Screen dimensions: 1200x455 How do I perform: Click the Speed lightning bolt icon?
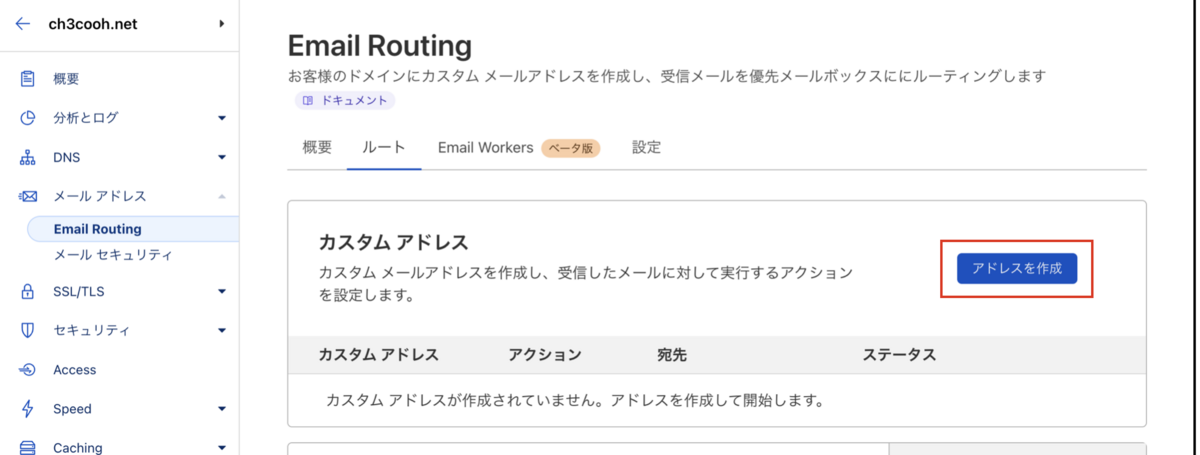coord(28,409)
